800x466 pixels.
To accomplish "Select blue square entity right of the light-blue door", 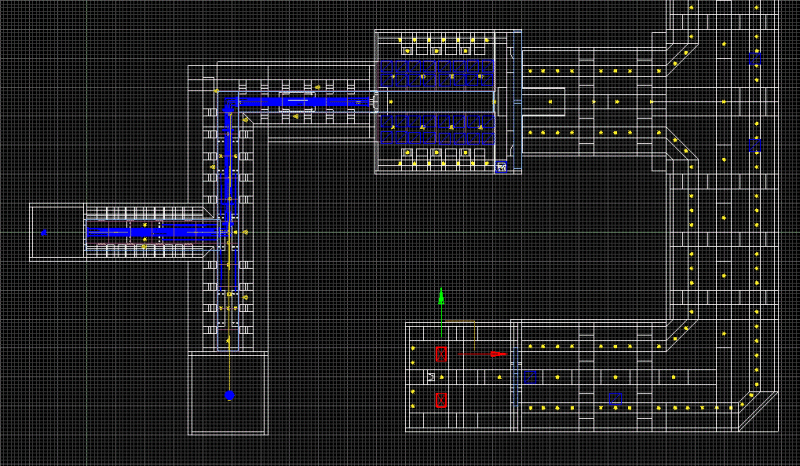I will point(531,377).
